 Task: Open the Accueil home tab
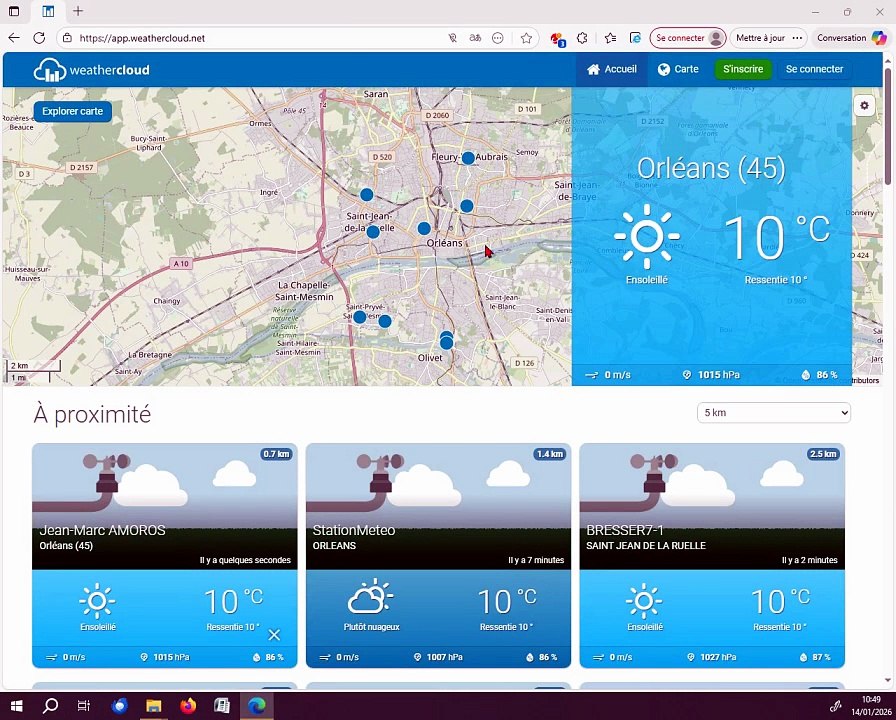click(x=611, y=69)
